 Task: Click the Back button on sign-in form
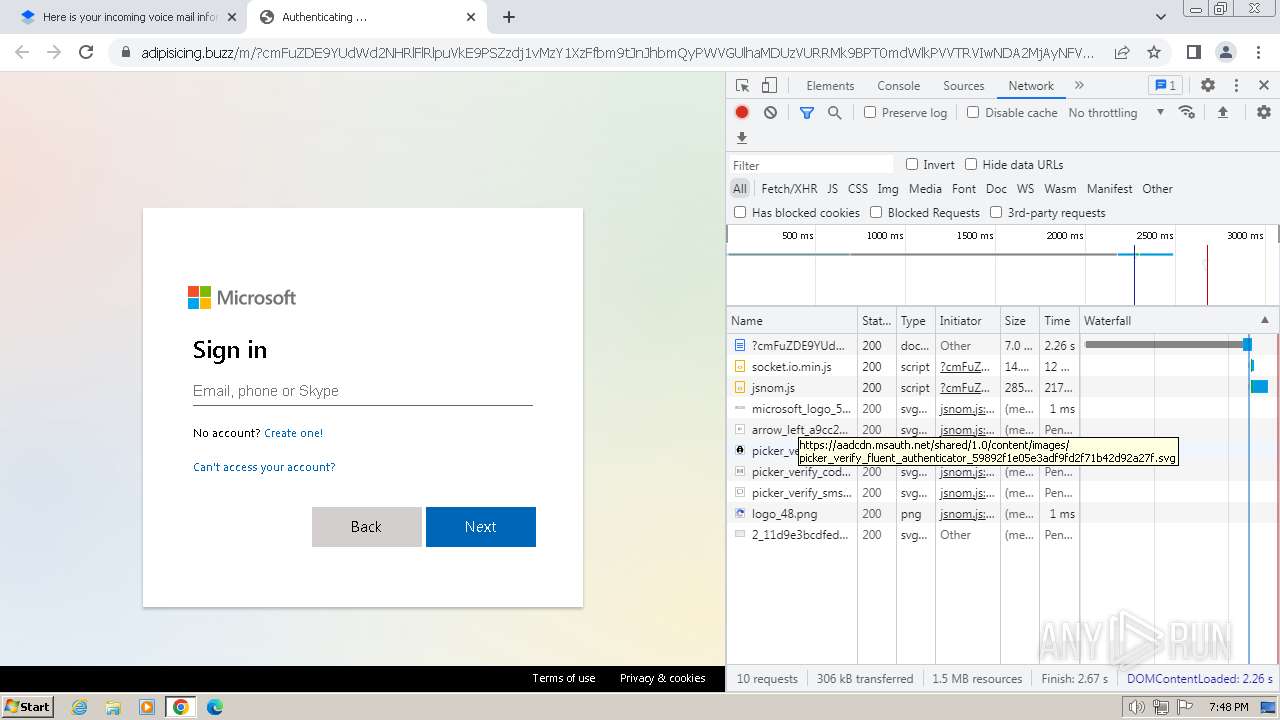point(367,527)
